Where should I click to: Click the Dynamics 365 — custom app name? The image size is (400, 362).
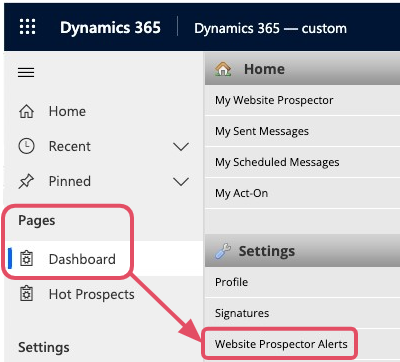click(x=270, y=28)
